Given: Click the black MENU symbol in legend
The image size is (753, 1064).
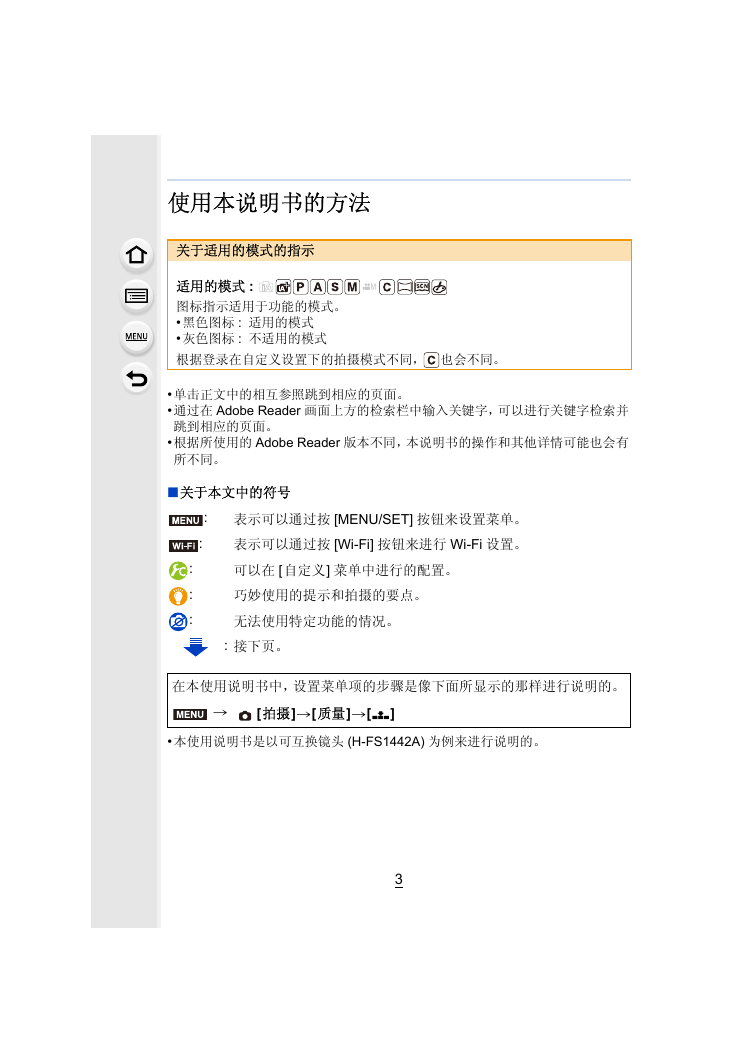Looking at the screenshot, I should 185,520.
